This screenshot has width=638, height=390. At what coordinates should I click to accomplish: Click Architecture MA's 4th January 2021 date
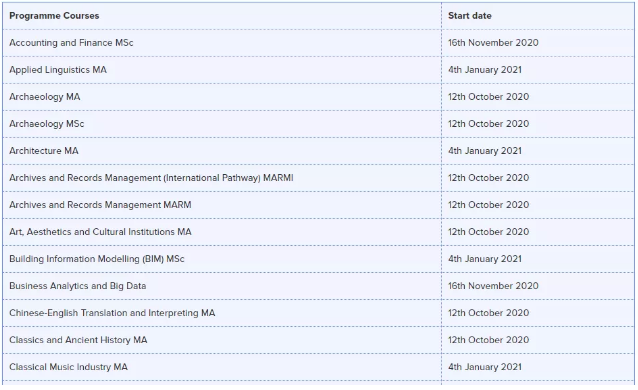(485, 151)
